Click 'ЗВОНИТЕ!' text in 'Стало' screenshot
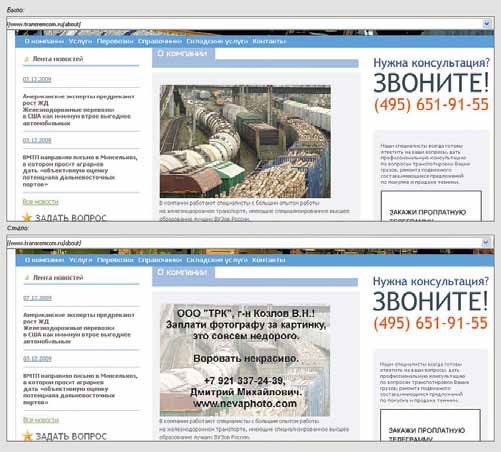The image size is (501, 452). pyautogui.click(x=430, y=301)
